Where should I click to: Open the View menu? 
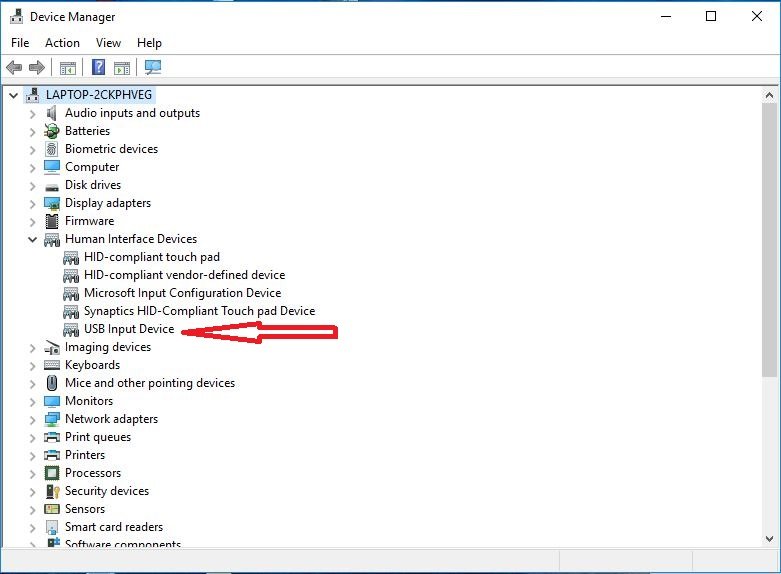pos(108,43)
